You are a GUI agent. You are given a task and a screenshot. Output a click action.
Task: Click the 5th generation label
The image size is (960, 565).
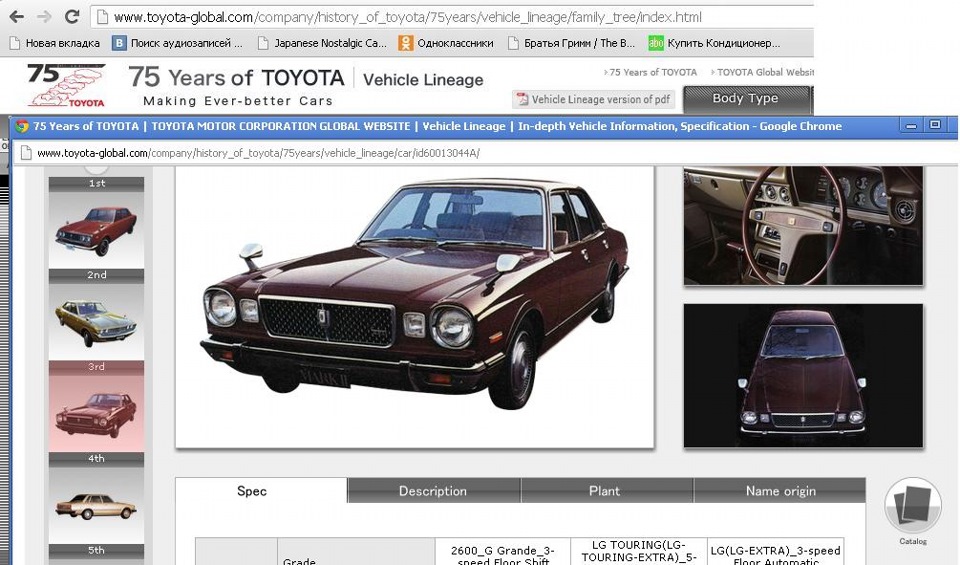[96, 550]
